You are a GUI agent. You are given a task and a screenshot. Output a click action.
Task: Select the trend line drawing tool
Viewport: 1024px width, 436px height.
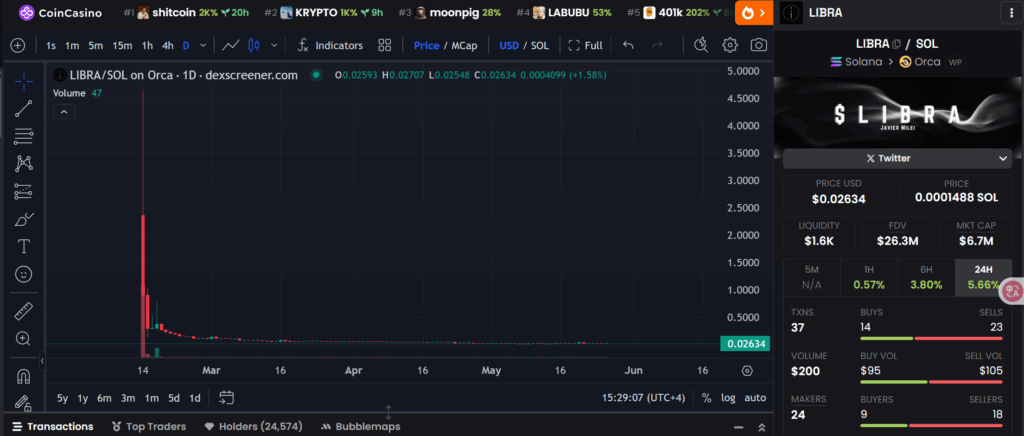click(24, 109)
